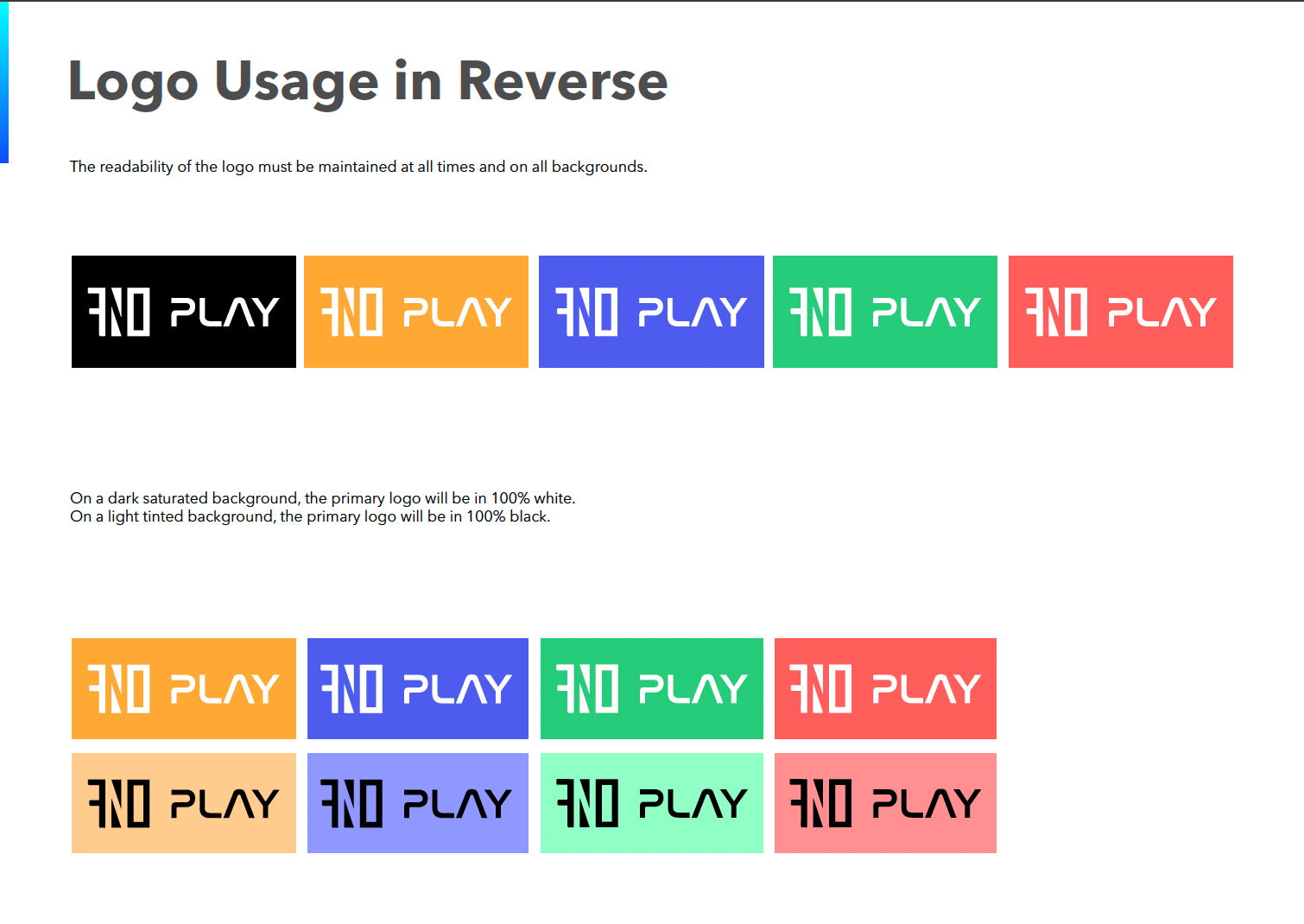Select the top-row red logo tile
The image size is (1304, 924).
[x=1121, y=312]
